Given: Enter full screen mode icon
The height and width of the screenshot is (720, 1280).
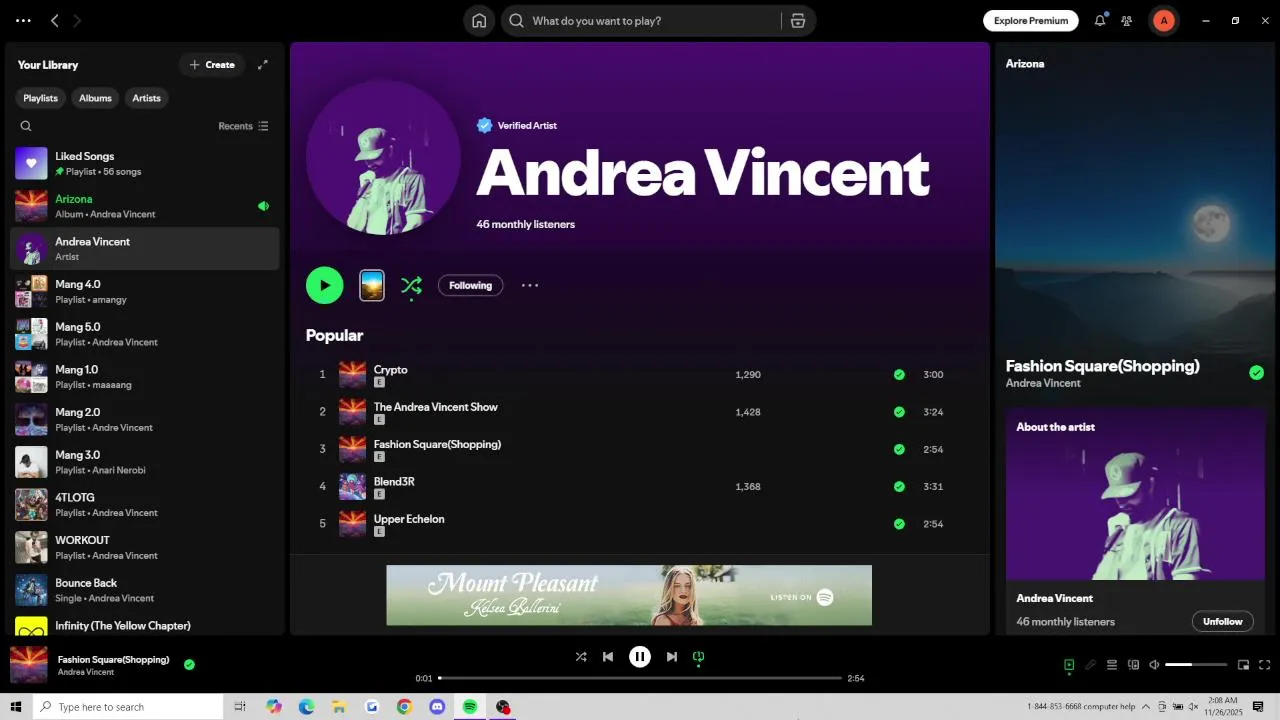Looking at the screenshot, I should [x=1265, y=665].
